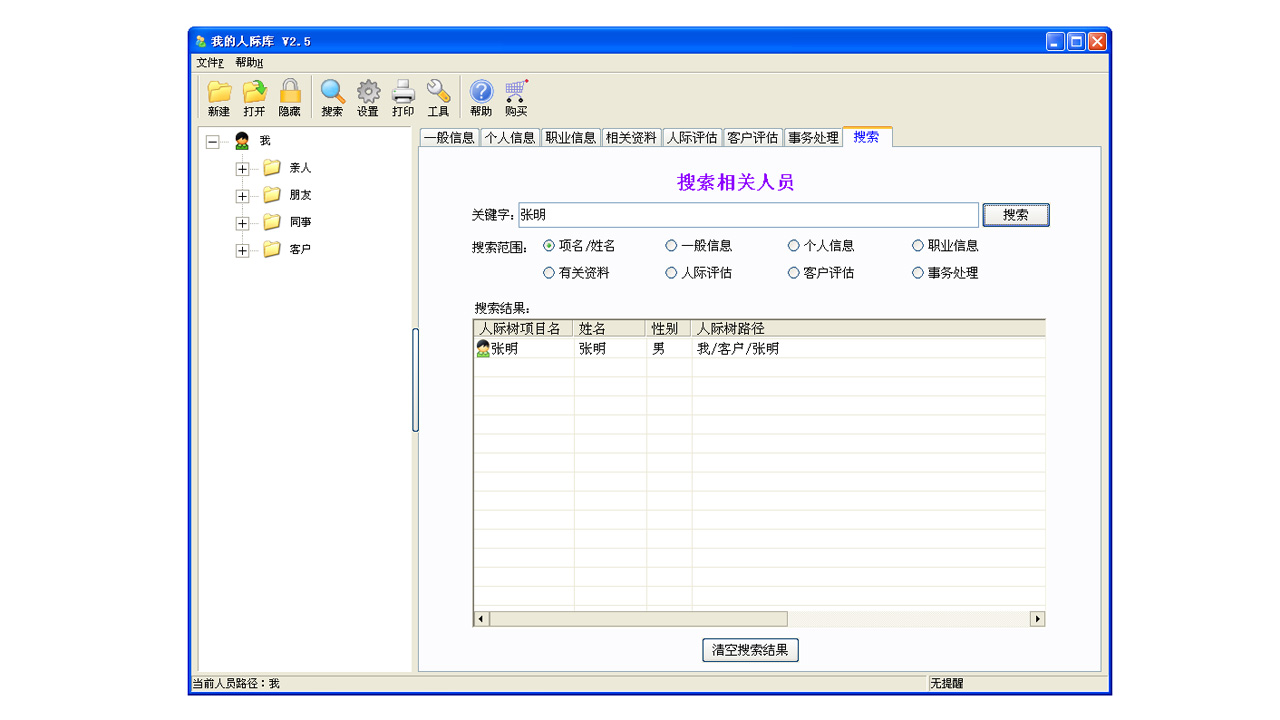Open the 工具 (Tools) wrench icon

coord(438,93)
